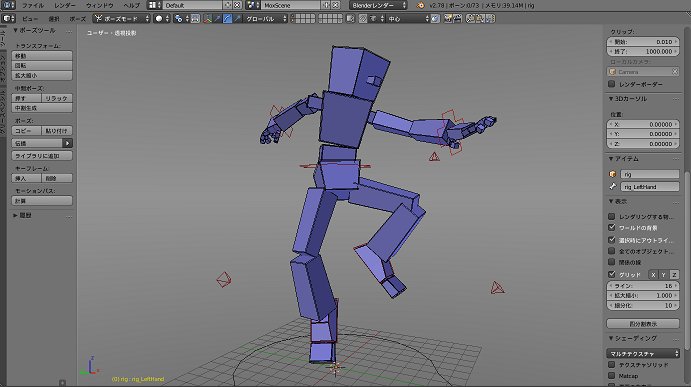Open the Blender Render engine dropdown
This screenshot has width=691, height=387.
378,5
